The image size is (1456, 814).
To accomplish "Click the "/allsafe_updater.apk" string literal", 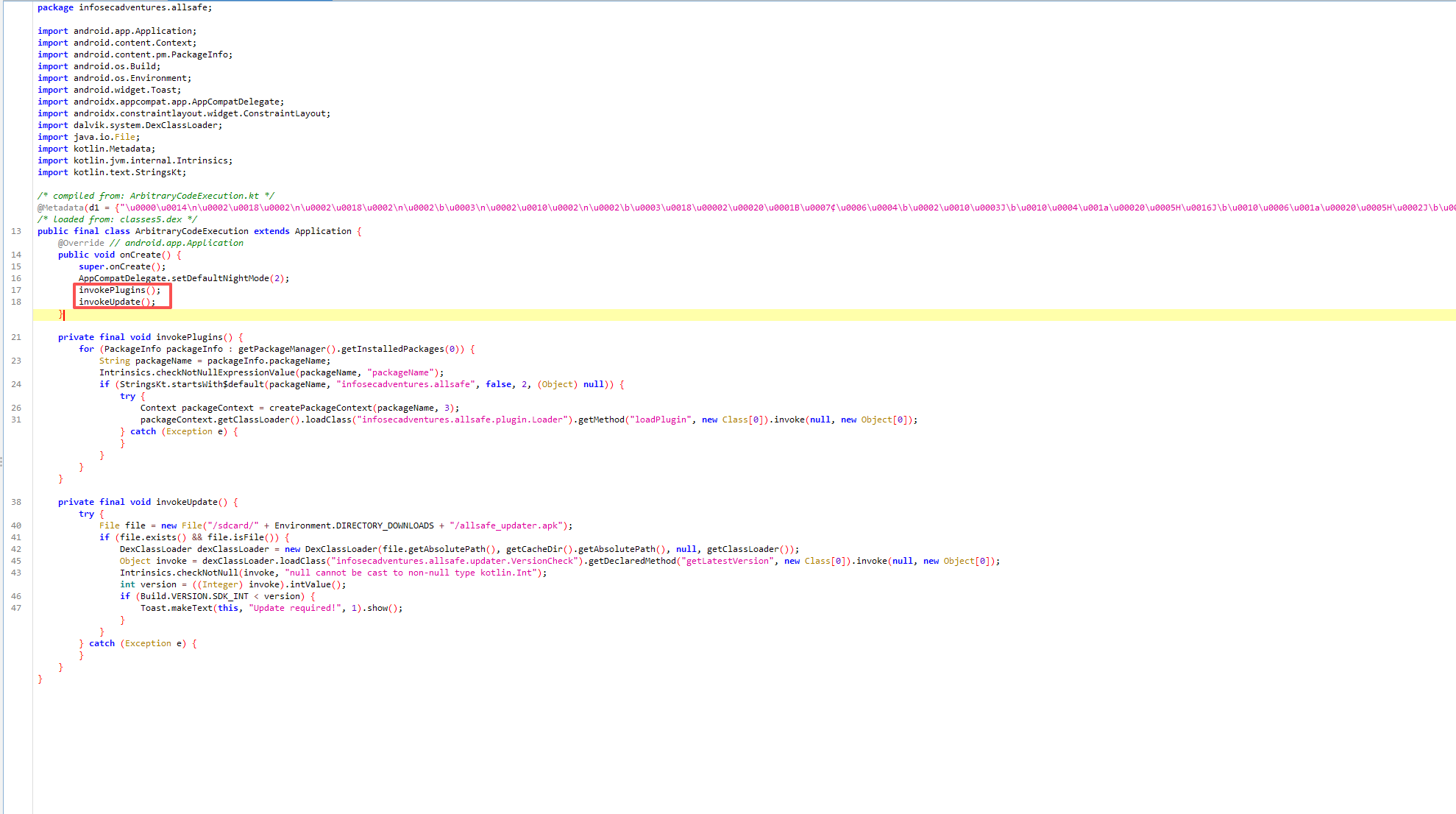I will (x=506, y=525).
